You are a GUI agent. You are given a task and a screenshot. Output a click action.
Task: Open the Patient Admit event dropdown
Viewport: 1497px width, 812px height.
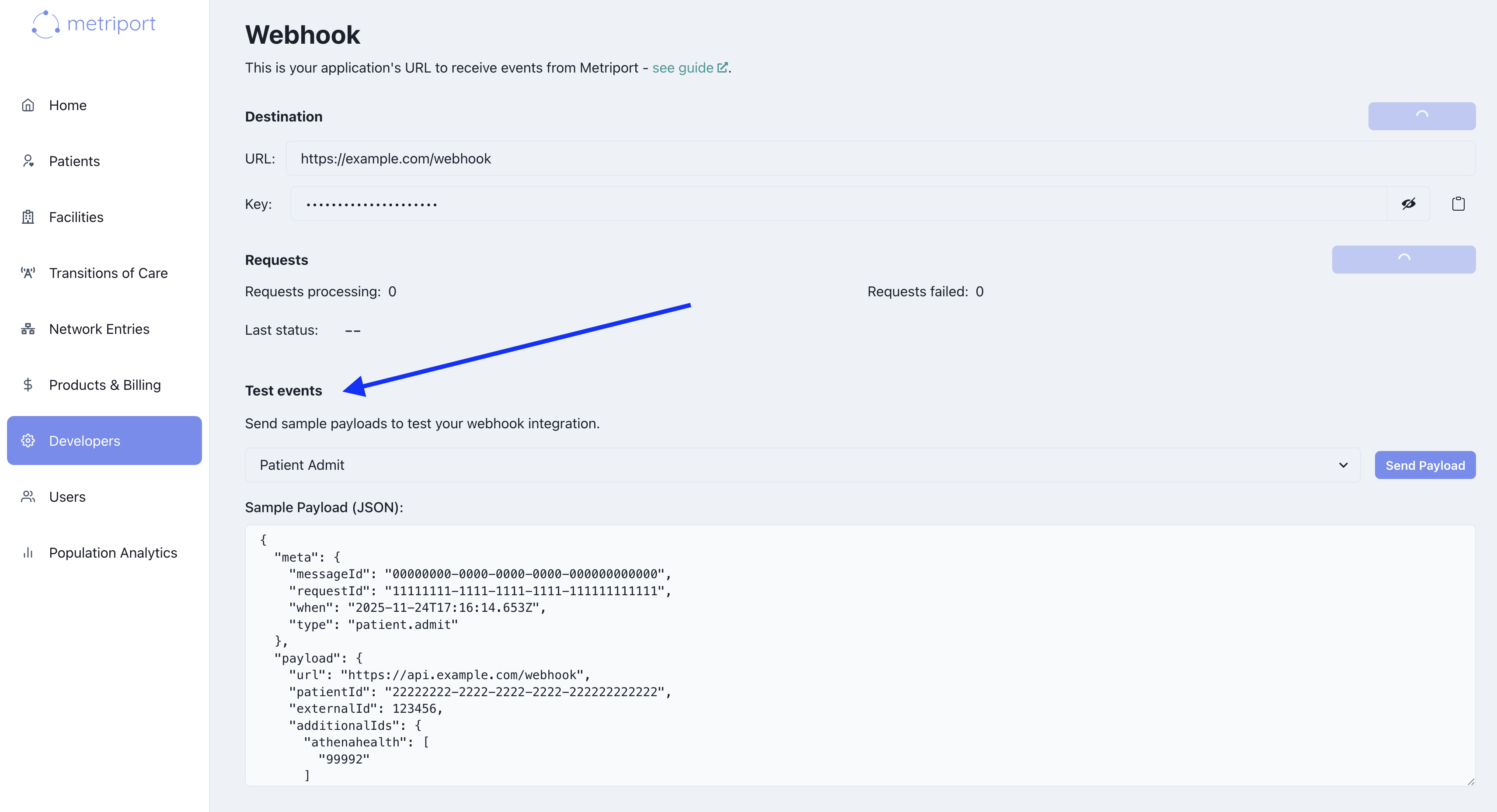tap(802, 465)
